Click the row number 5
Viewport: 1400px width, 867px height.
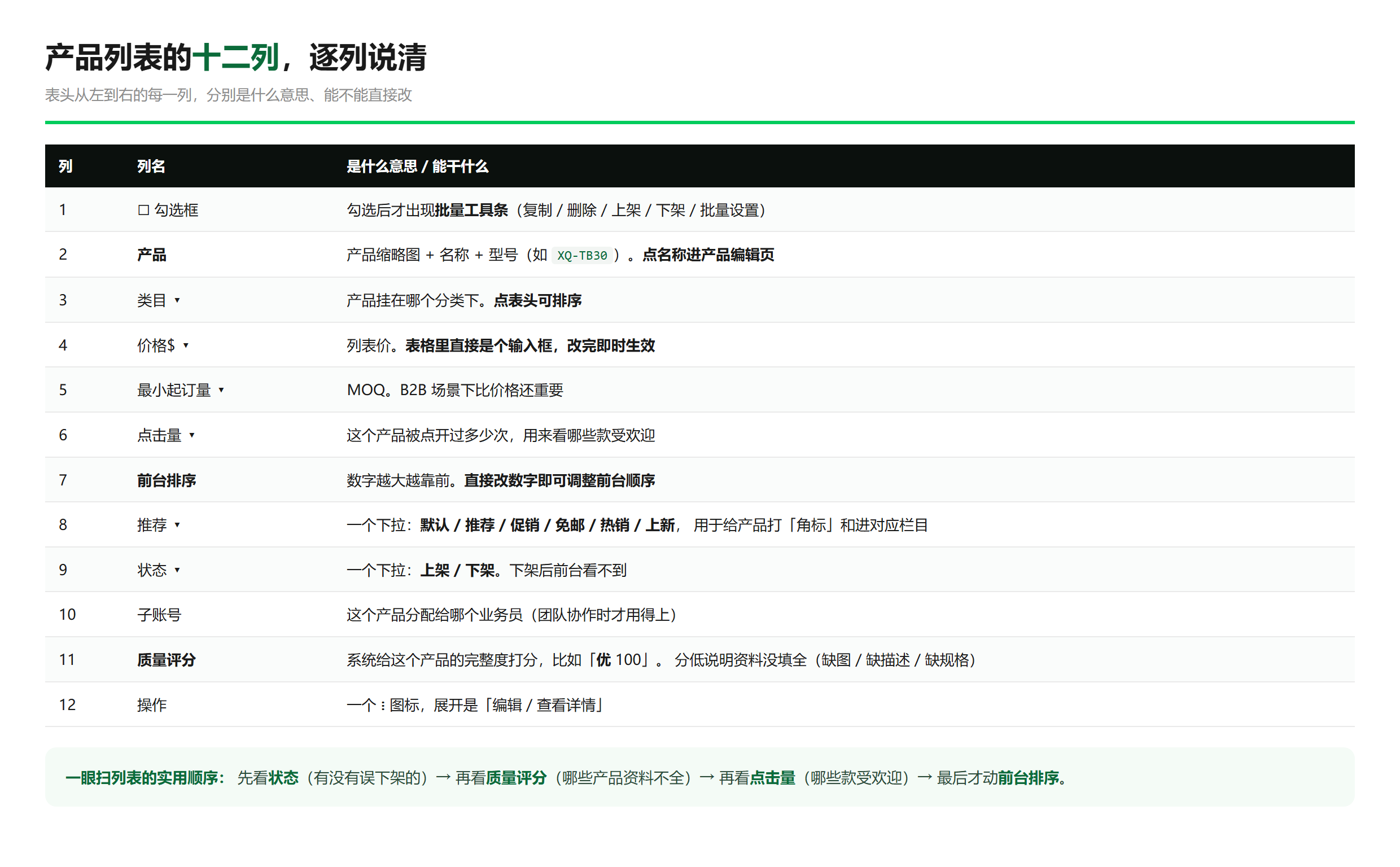pos(63,390)
